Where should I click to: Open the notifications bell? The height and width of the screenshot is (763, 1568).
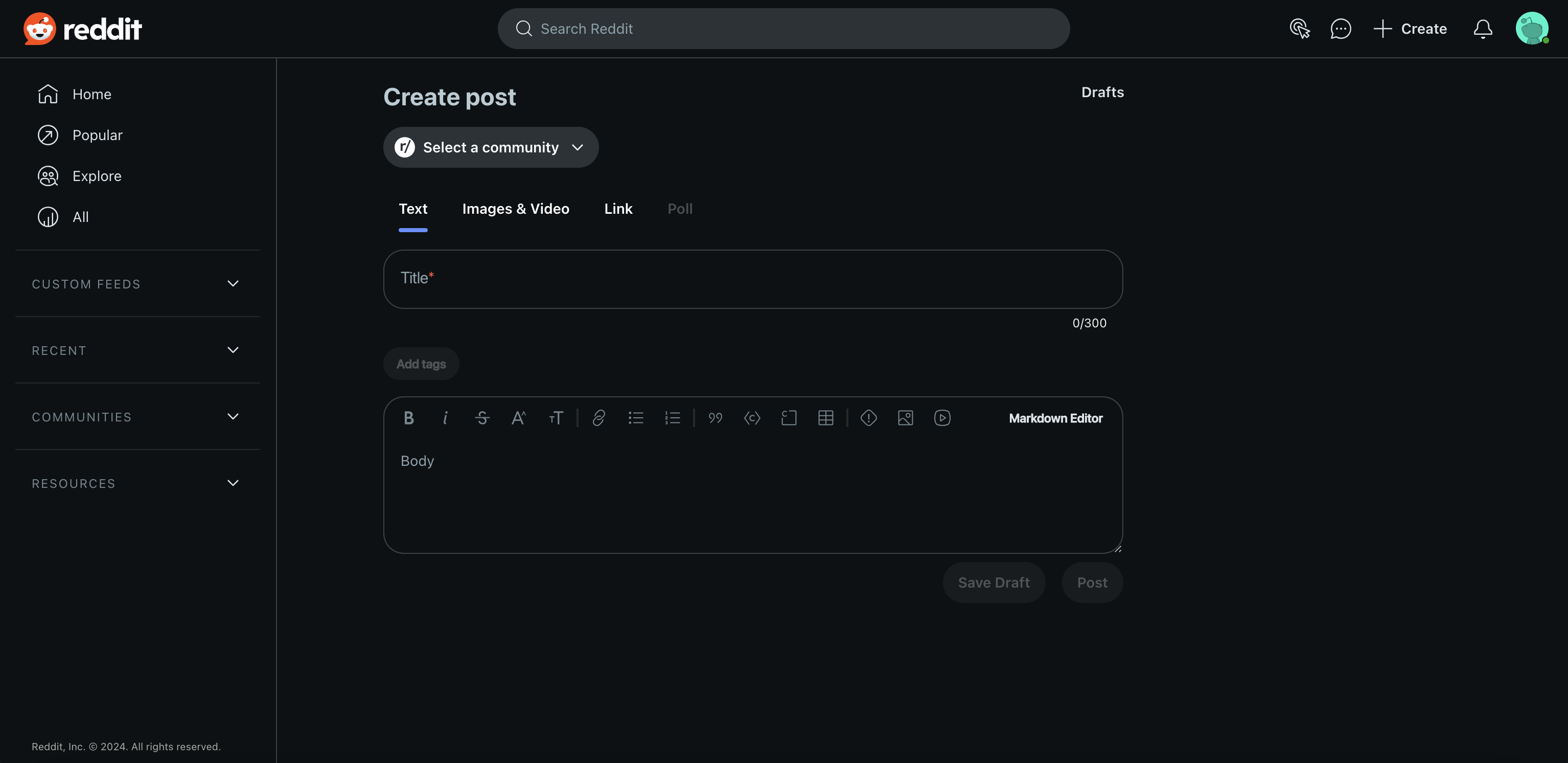1483,29
